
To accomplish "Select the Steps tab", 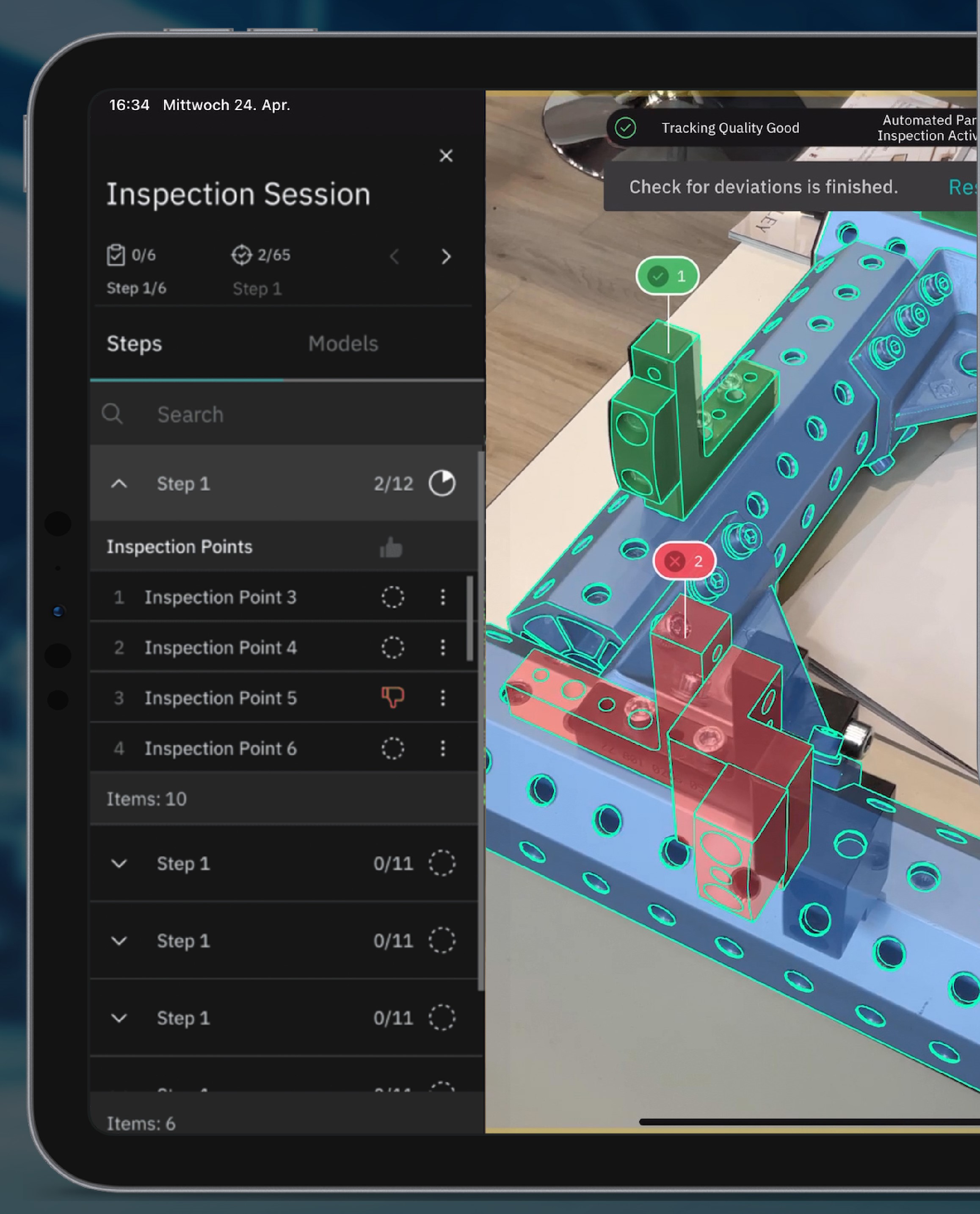I will [x=134, y=343].
